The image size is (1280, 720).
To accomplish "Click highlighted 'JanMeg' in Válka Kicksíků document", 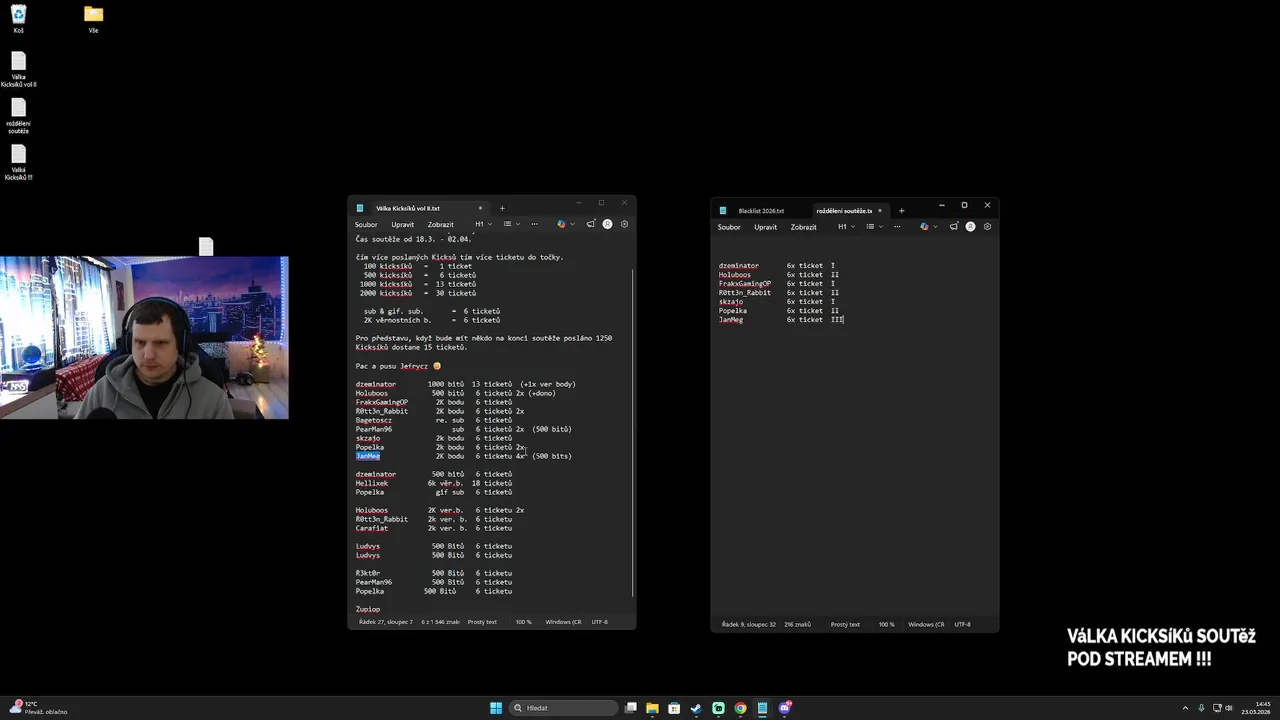I will [x=368, y=456].
